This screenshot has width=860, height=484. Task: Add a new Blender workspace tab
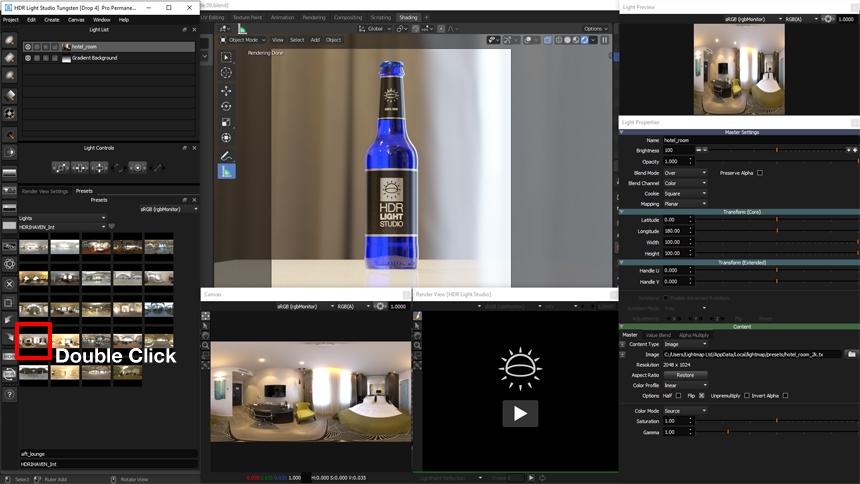coord(426,18)
